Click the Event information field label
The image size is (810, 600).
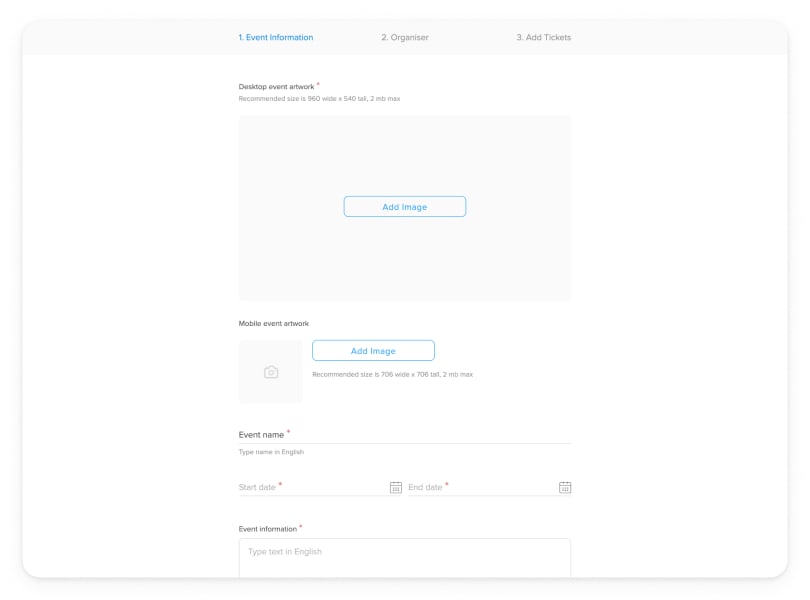coord(267,529)
